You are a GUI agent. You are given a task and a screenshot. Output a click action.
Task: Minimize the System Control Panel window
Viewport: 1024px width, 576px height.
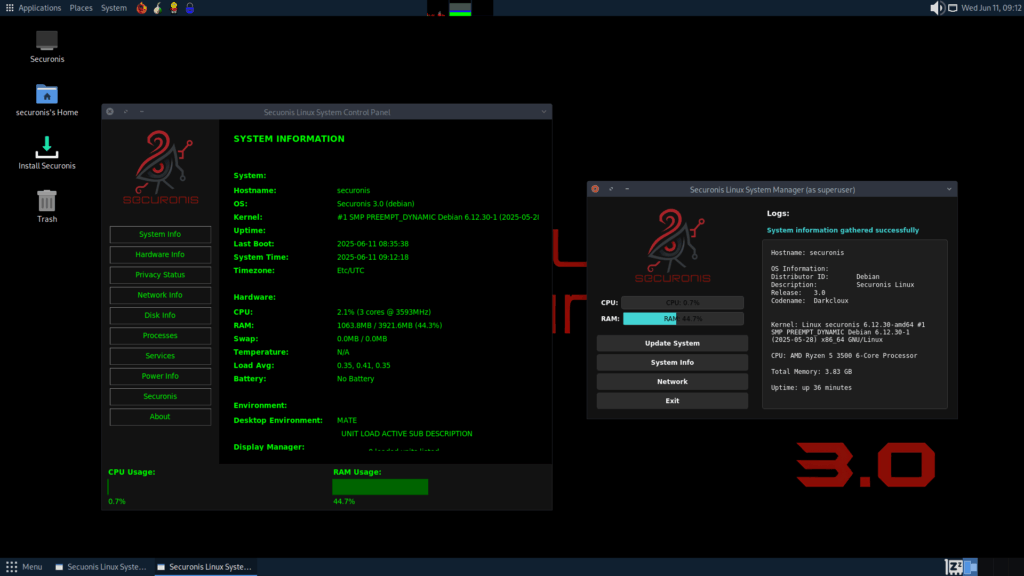[142, 112]
